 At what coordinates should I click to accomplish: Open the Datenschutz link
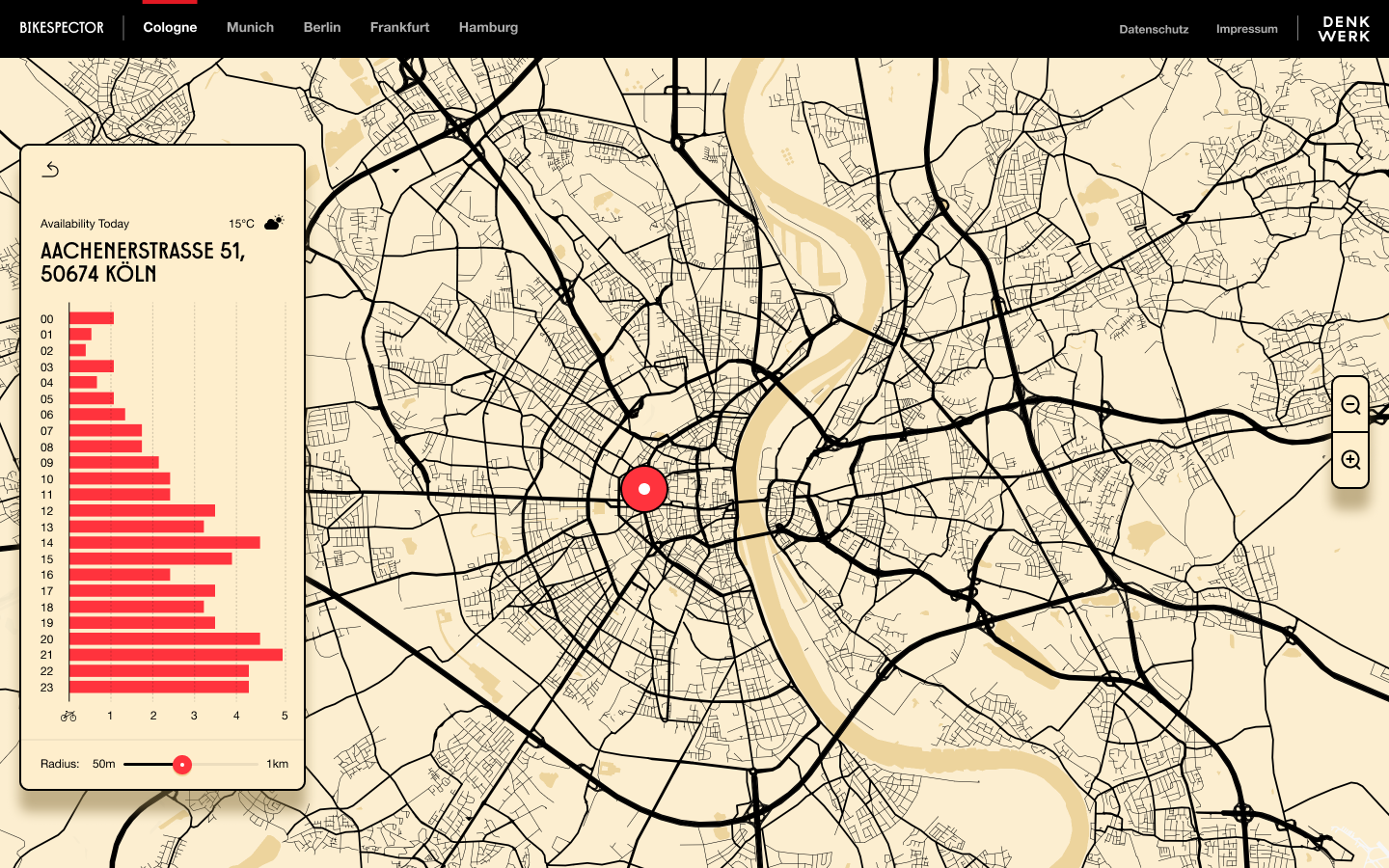(1154, 29)
